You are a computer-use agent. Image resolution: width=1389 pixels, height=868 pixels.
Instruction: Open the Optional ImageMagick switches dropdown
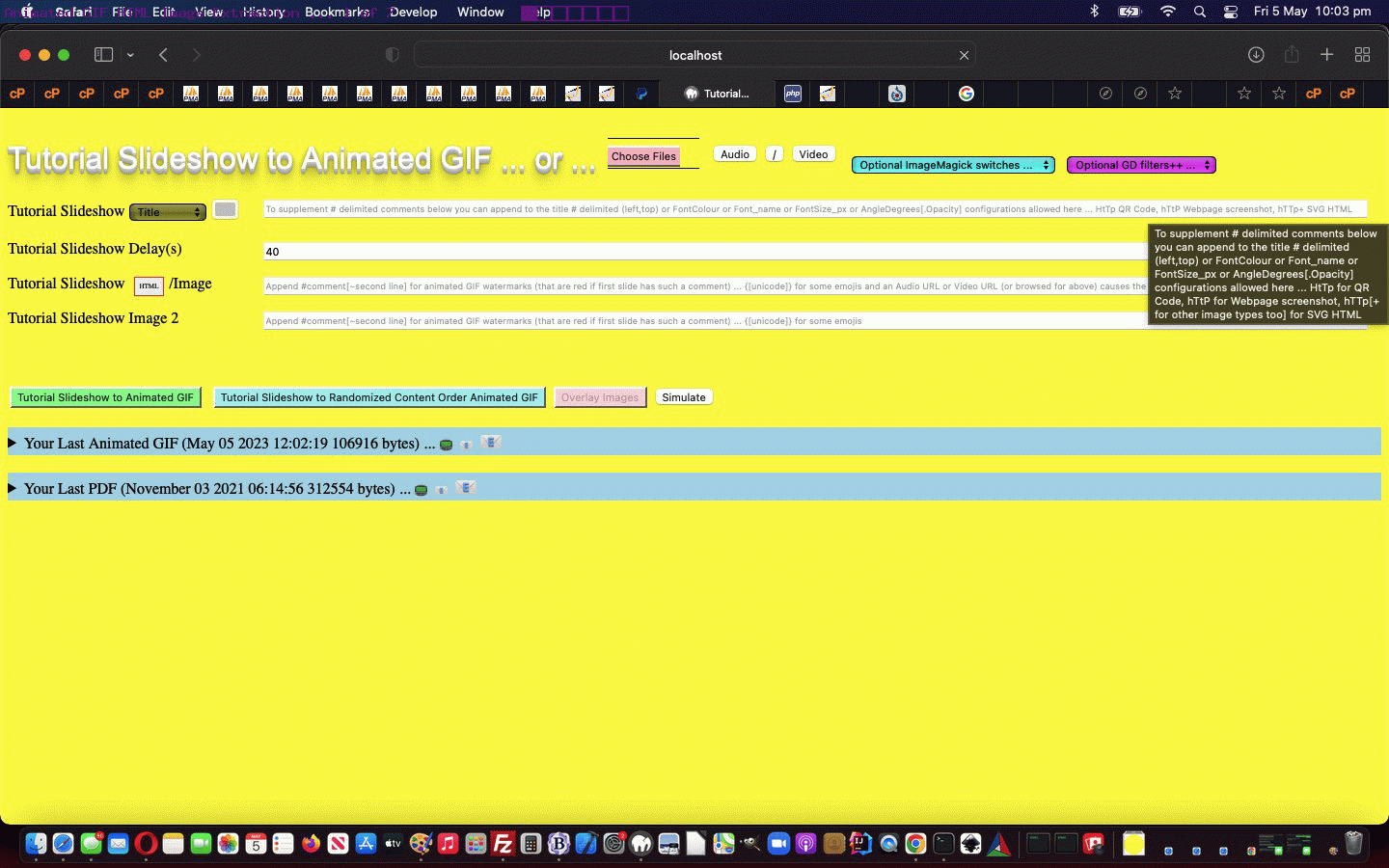(952, 165)
